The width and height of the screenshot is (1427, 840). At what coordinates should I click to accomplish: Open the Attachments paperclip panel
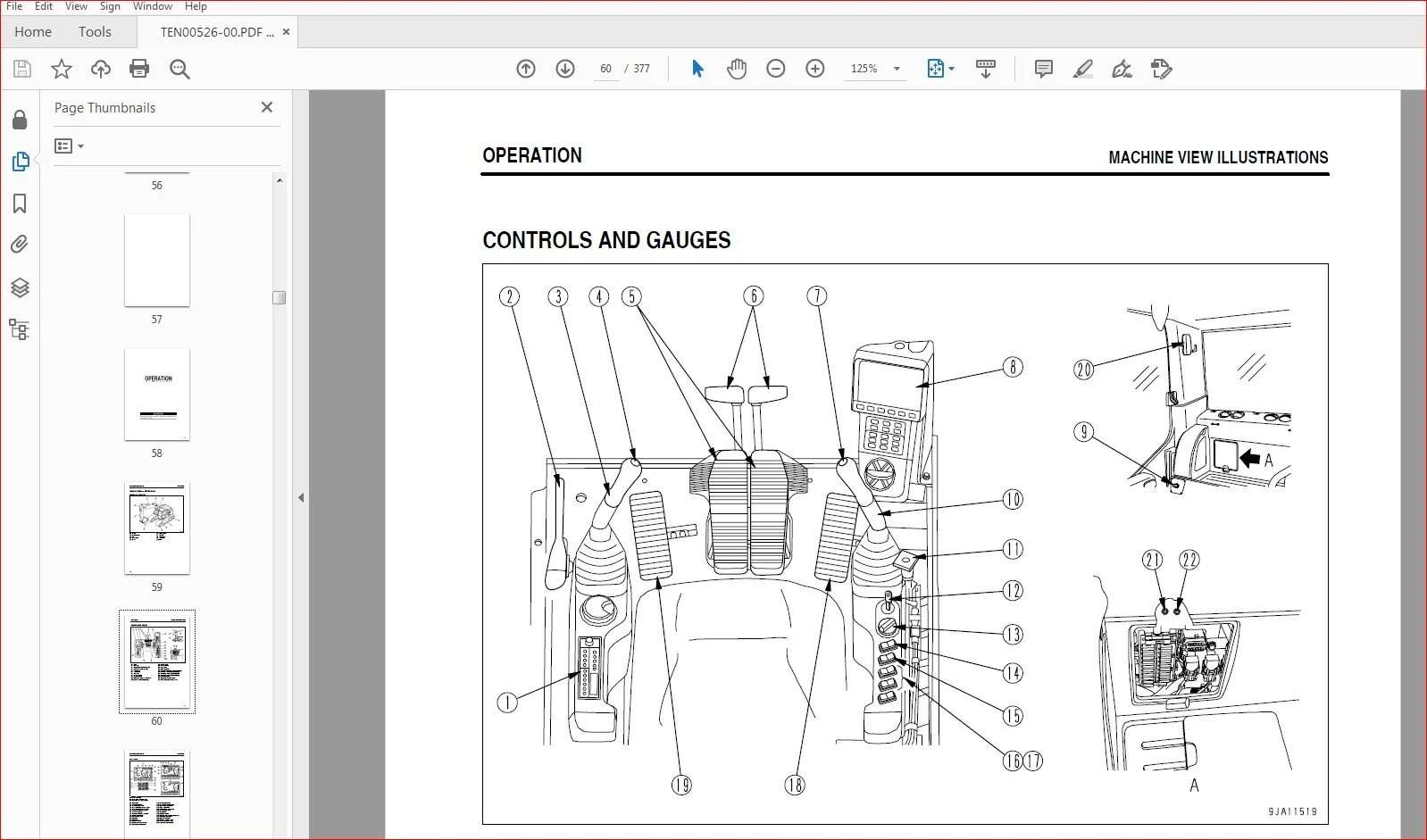click(x=20, y=245)
